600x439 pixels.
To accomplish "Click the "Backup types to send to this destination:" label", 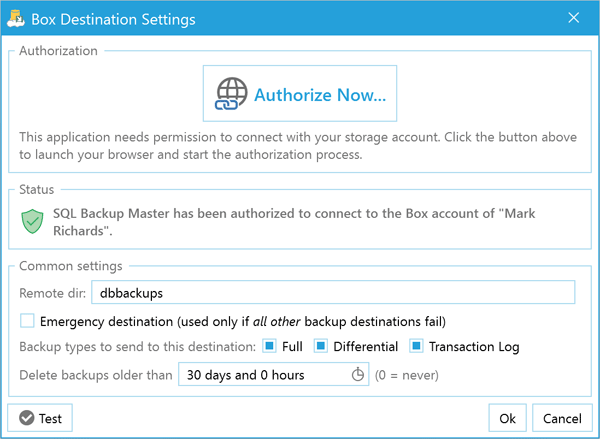I will coord(137,347).
